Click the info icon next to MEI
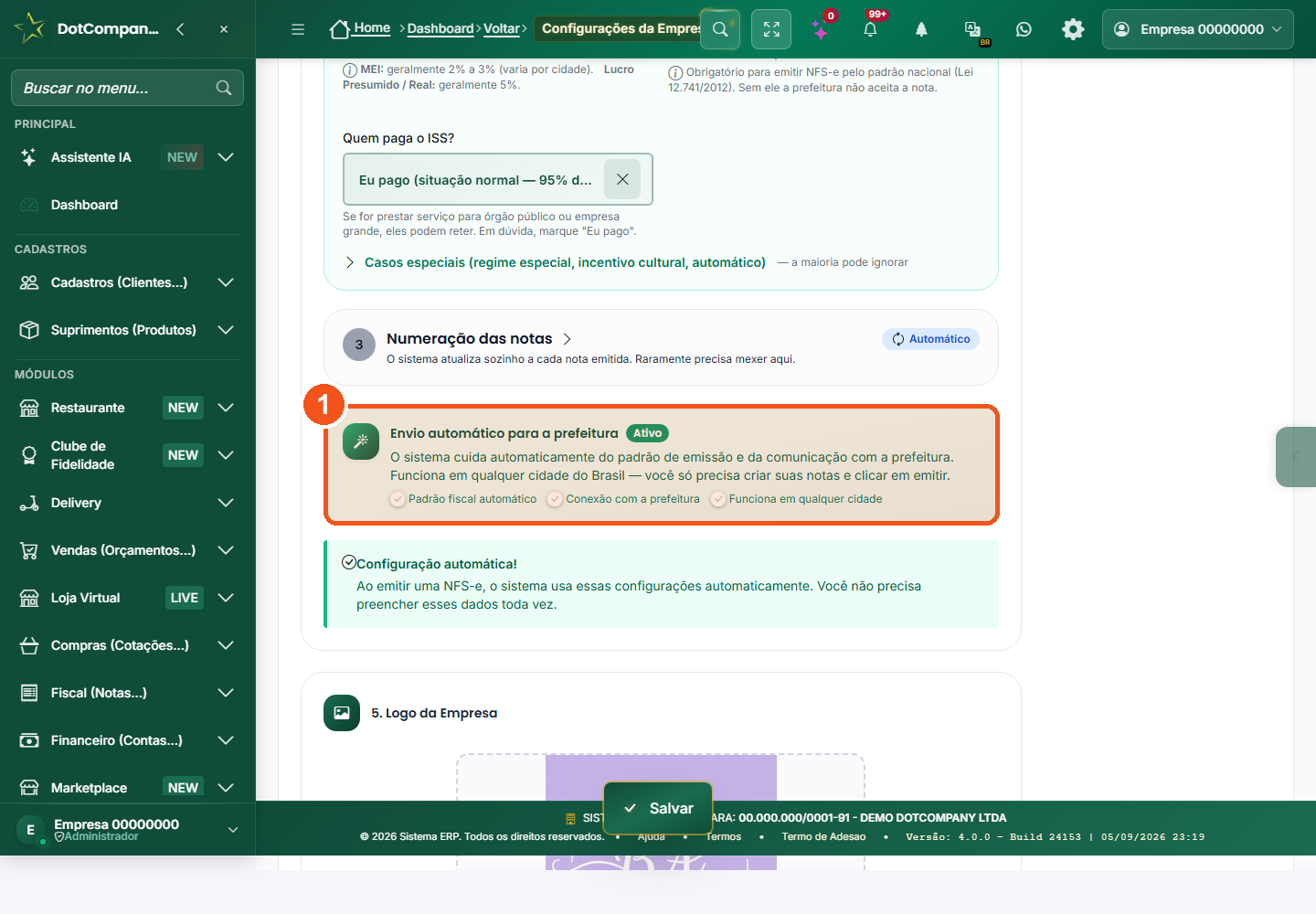The height and width of the screenshot is (914, 1316). point(350,70)
